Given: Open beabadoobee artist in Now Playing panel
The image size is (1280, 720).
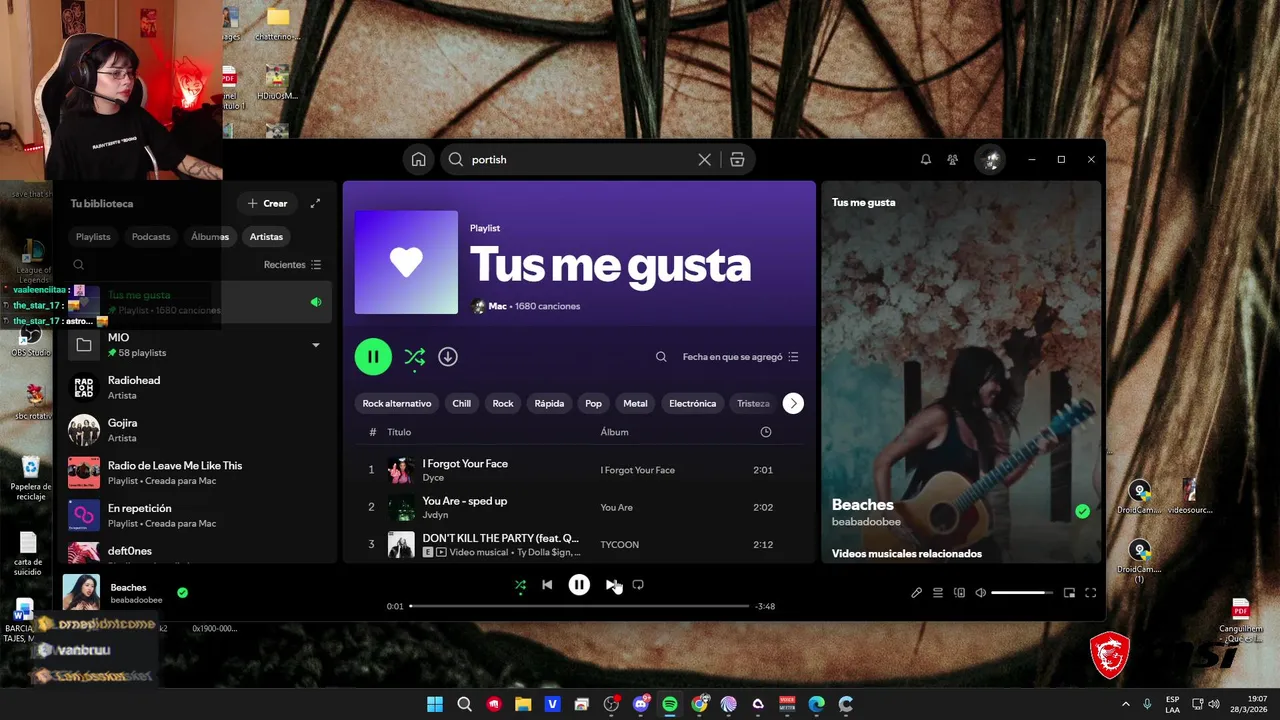Looking at the screenshot, I should click(x=866, y=522).
